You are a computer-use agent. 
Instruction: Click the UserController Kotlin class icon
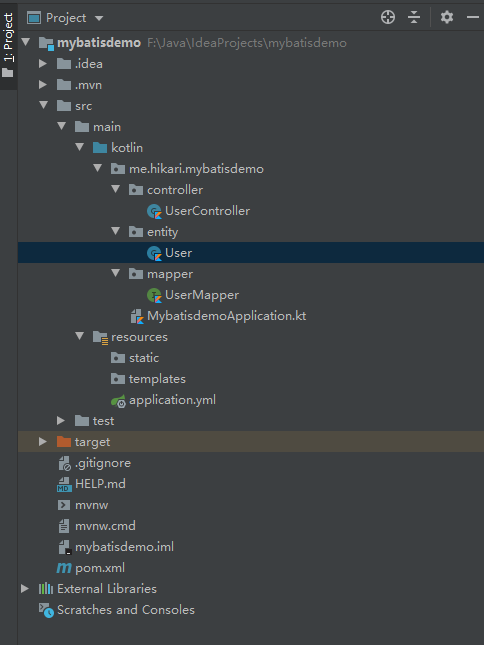pyautogui.click(x=154, y=211)
